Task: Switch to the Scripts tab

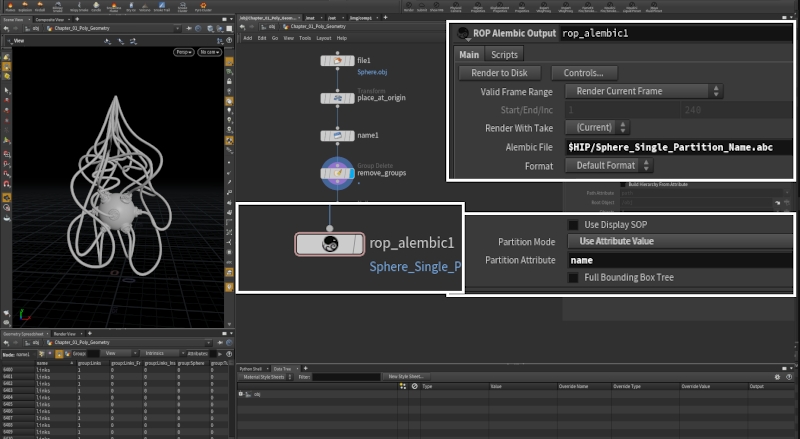Action: (505, 55)
